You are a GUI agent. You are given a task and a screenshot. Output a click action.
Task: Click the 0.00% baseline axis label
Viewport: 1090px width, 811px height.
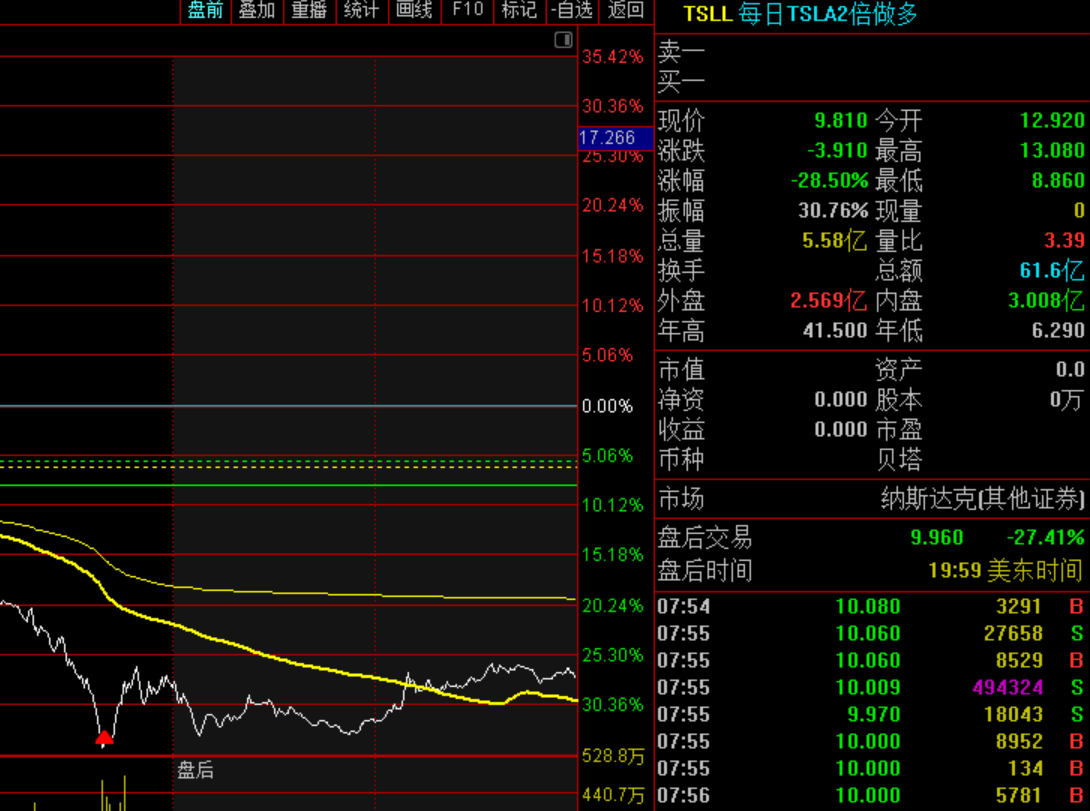click(x=608, y=406)
